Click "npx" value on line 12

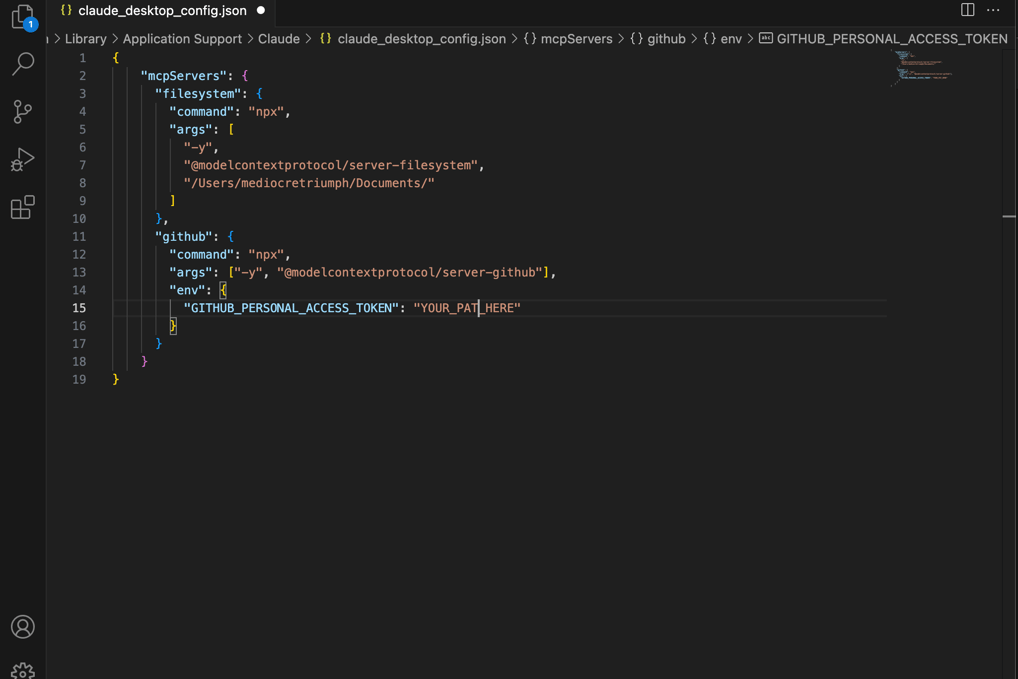(266, 254)
